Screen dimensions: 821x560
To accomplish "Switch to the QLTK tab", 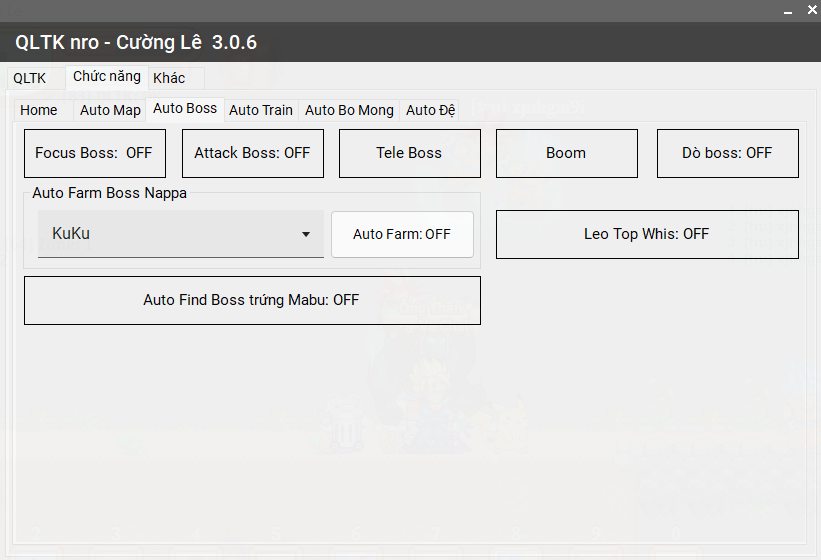I will pos(30,78).
